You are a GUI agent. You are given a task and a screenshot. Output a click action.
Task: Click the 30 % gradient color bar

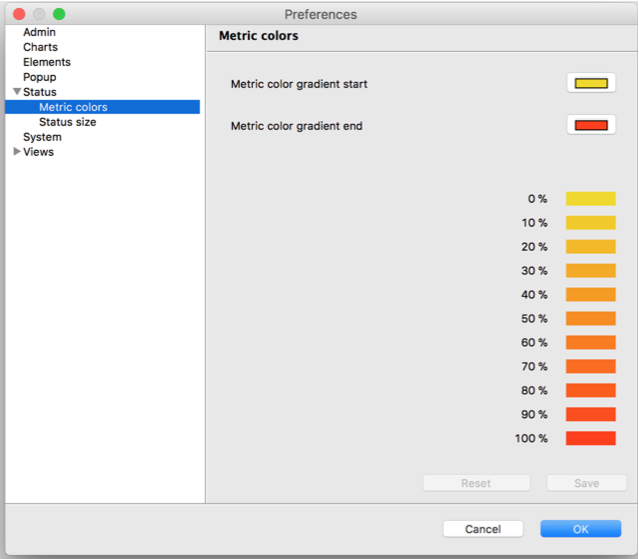pos(591,271)
